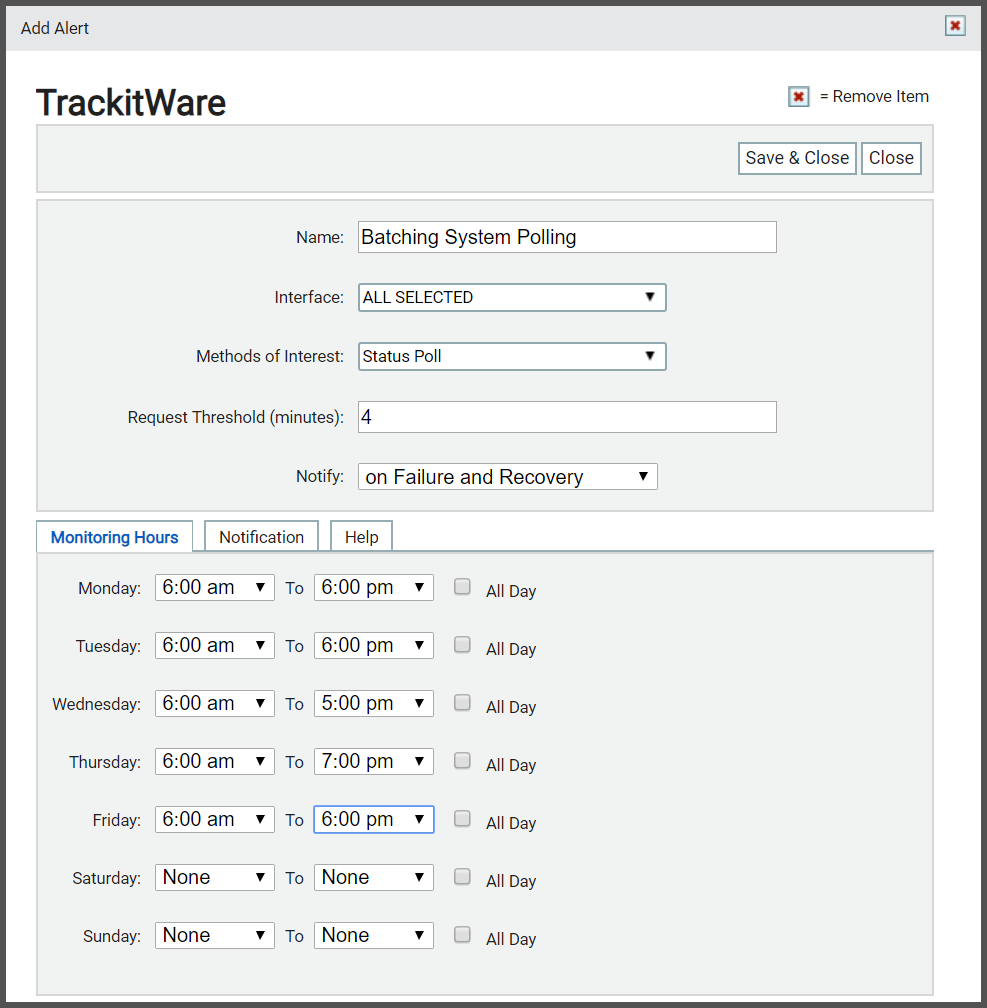Open Wednesday start time dropdown
The height and width of the screenshot is (1008, 987).
[215, 703]
